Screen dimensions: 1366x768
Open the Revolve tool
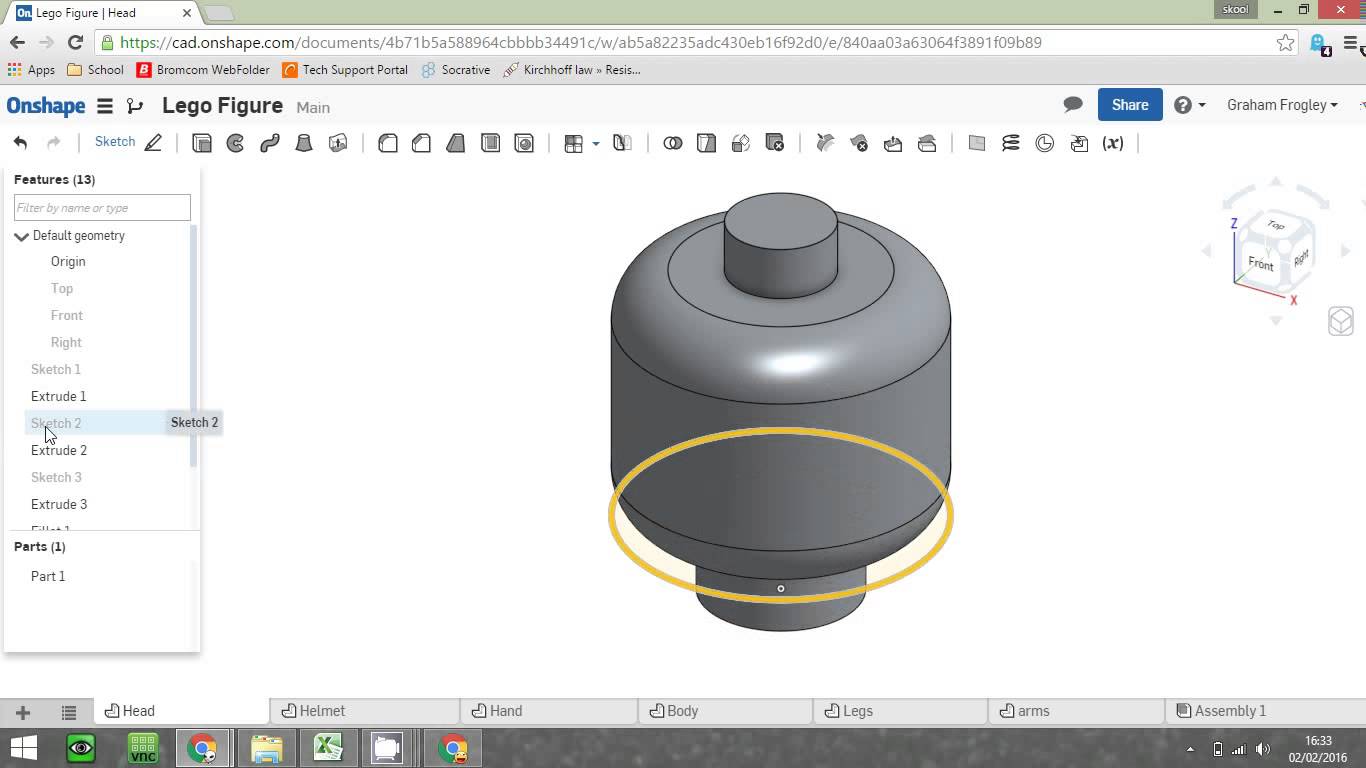236,142
